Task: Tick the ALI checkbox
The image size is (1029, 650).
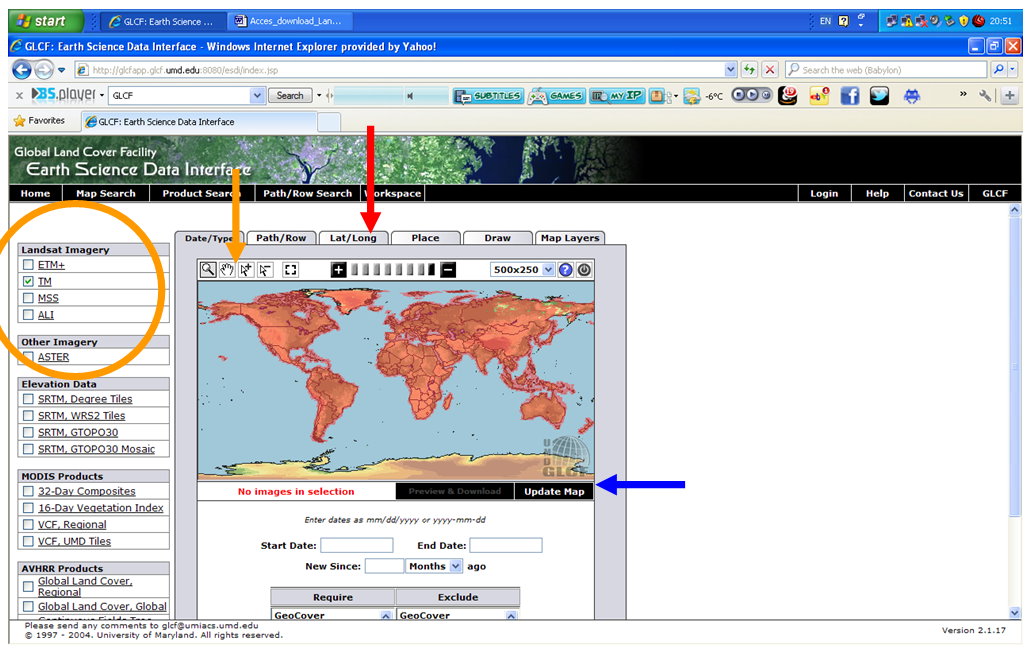Action: 28,314
